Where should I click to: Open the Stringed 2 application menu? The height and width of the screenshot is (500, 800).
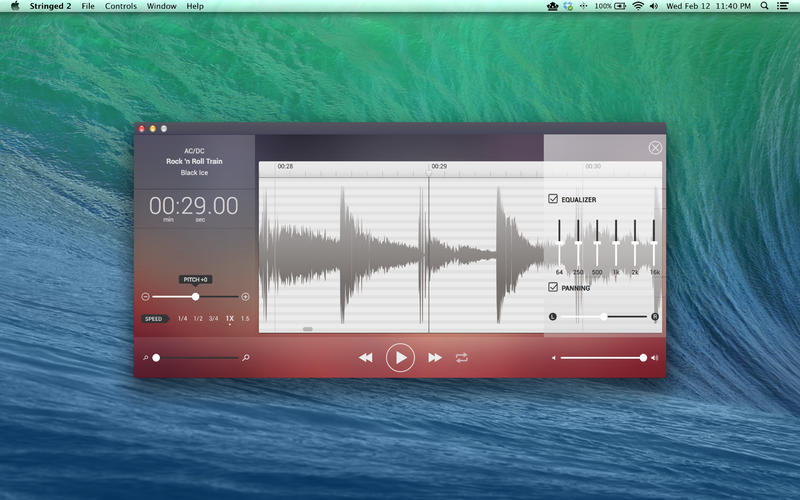coord(50,6)
